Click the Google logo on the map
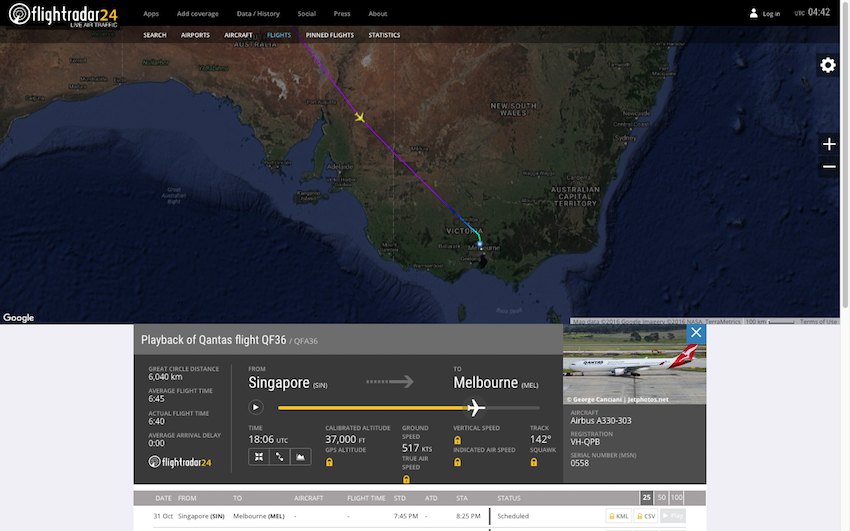 [x=18, y=318]
